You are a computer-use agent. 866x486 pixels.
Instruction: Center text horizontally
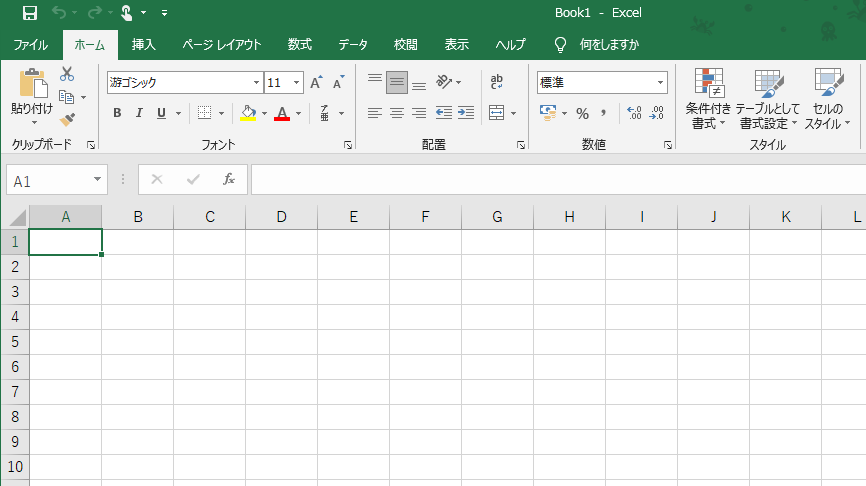(x=397, y=113)
